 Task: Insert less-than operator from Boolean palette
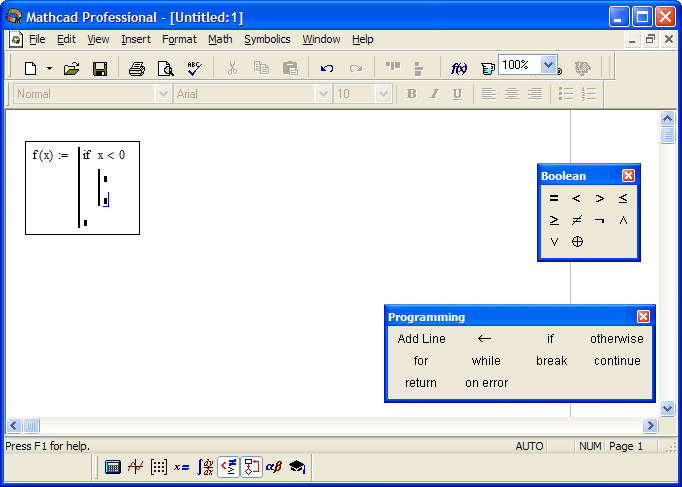coord(576,198)
